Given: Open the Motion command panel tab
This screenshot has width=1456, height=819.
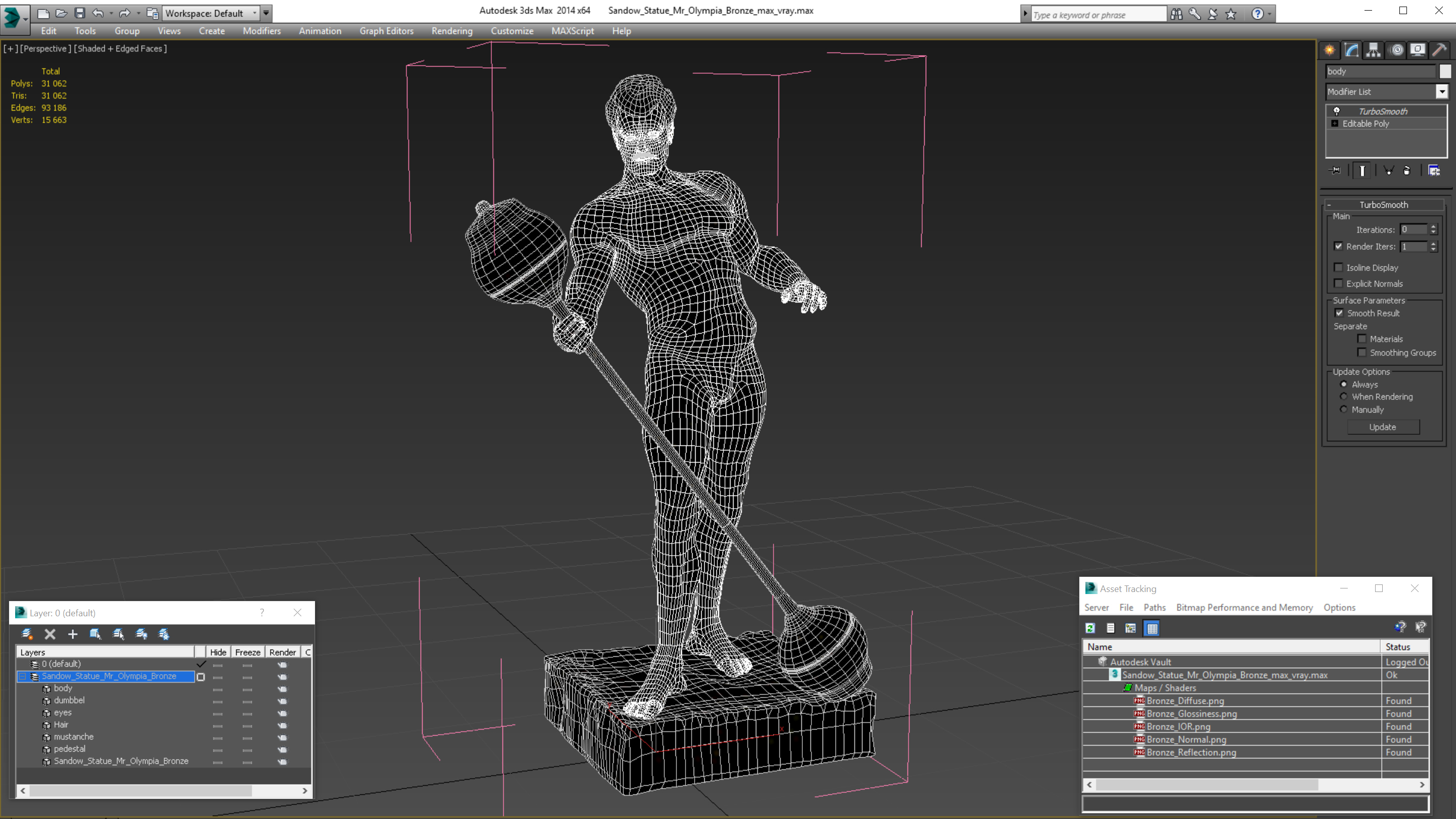Looking at the screenshot, I should click(x=1396, y=51).
